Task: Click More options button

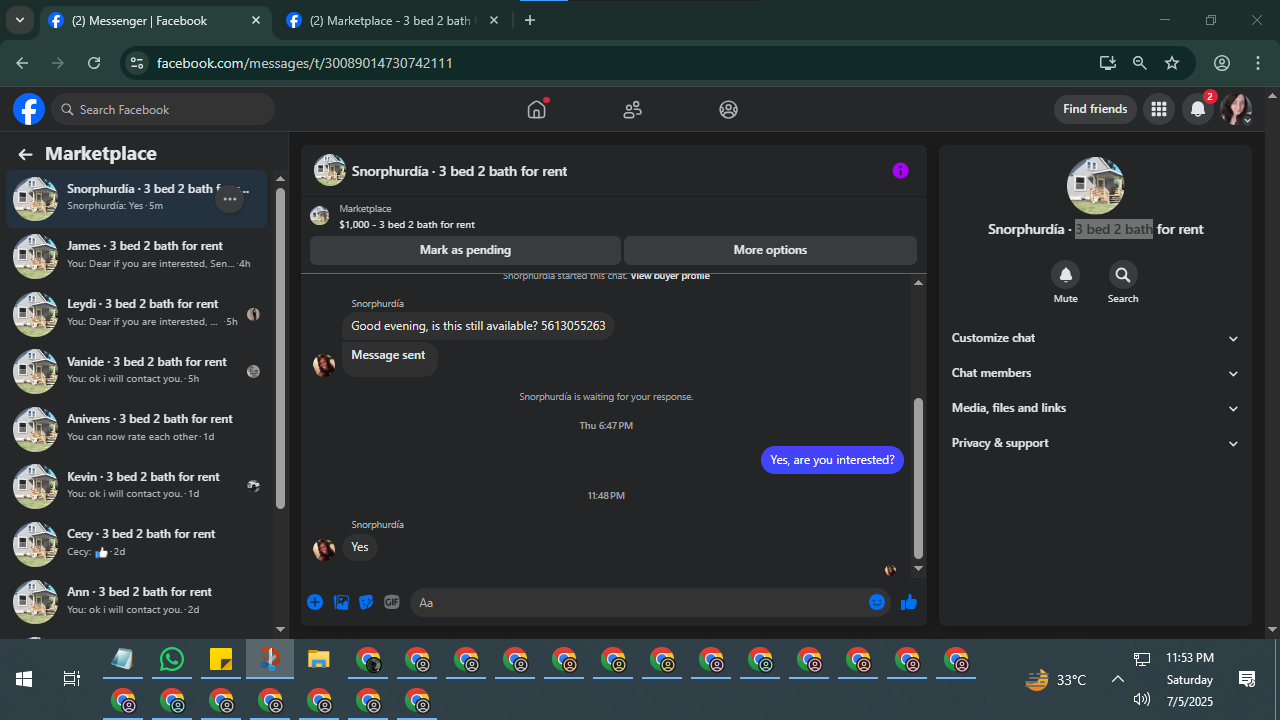Action: coord(770,250)
